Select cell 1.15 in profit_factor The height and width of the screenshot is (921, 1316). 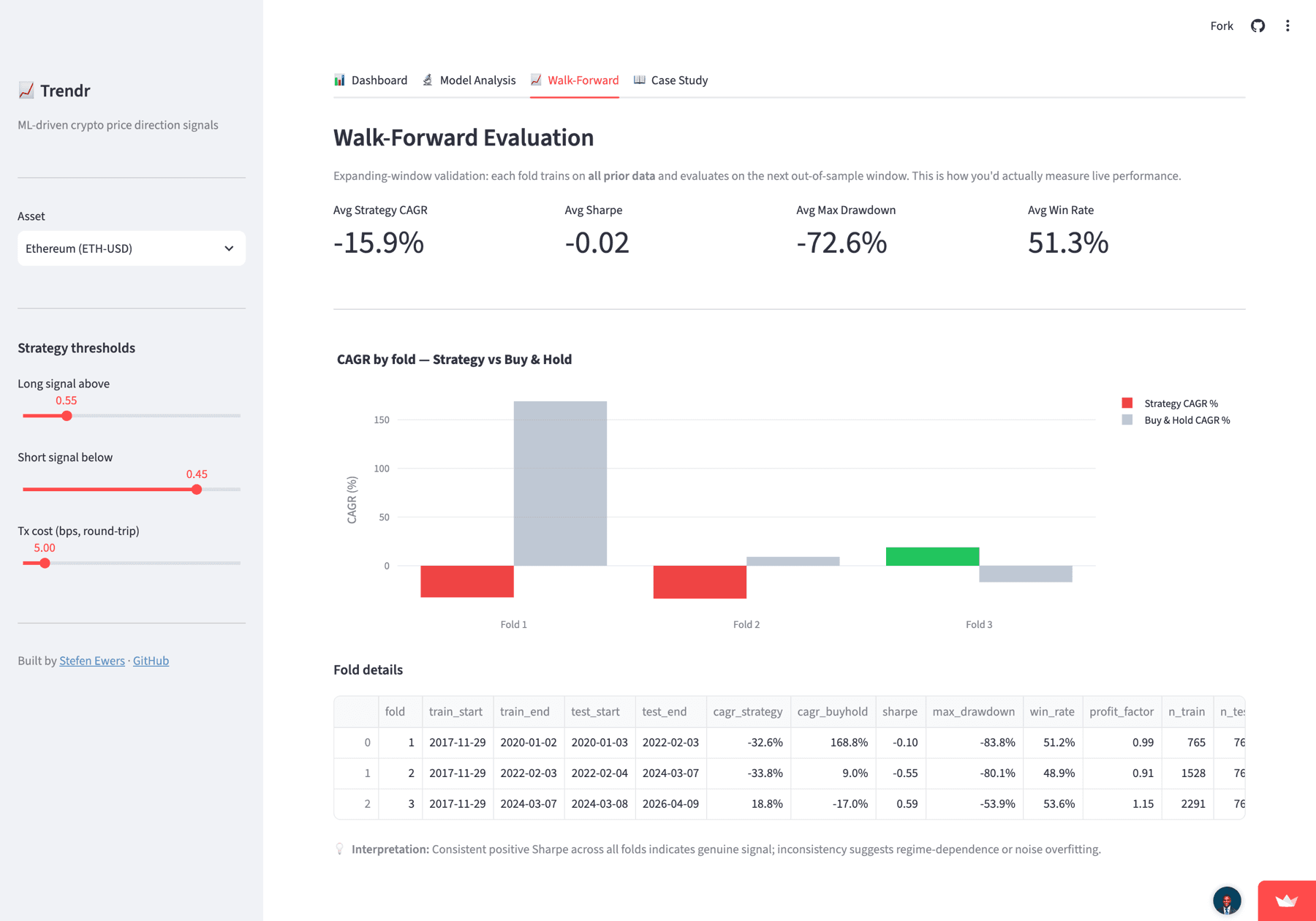pyautogui.click(x=1122, y=803)
